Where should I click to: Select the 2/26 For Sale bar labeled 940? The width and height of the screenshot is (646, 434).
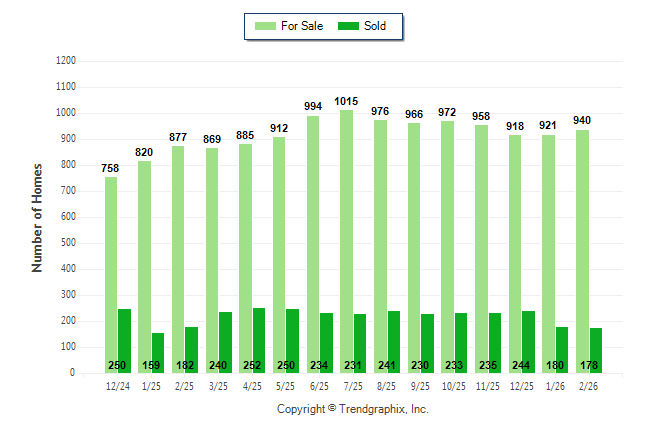[x=583, y=250]
